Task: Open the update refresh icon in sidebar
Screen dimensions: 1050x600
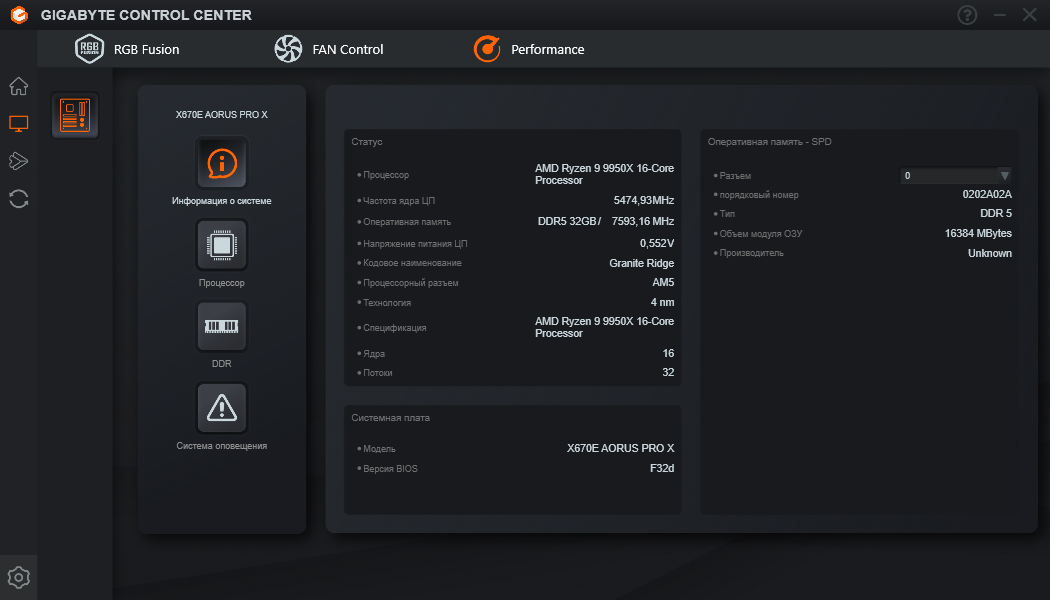Action: (x=19, y=199)
